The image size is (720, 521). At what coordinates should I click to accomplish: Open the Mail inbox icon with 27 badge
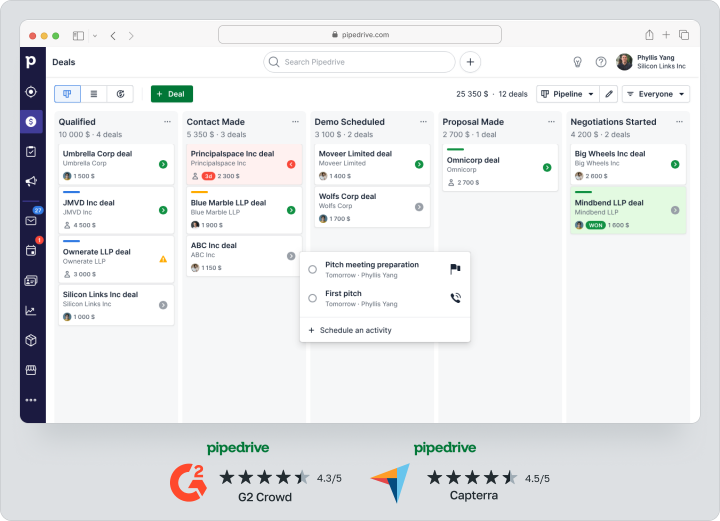pos(31,221)
